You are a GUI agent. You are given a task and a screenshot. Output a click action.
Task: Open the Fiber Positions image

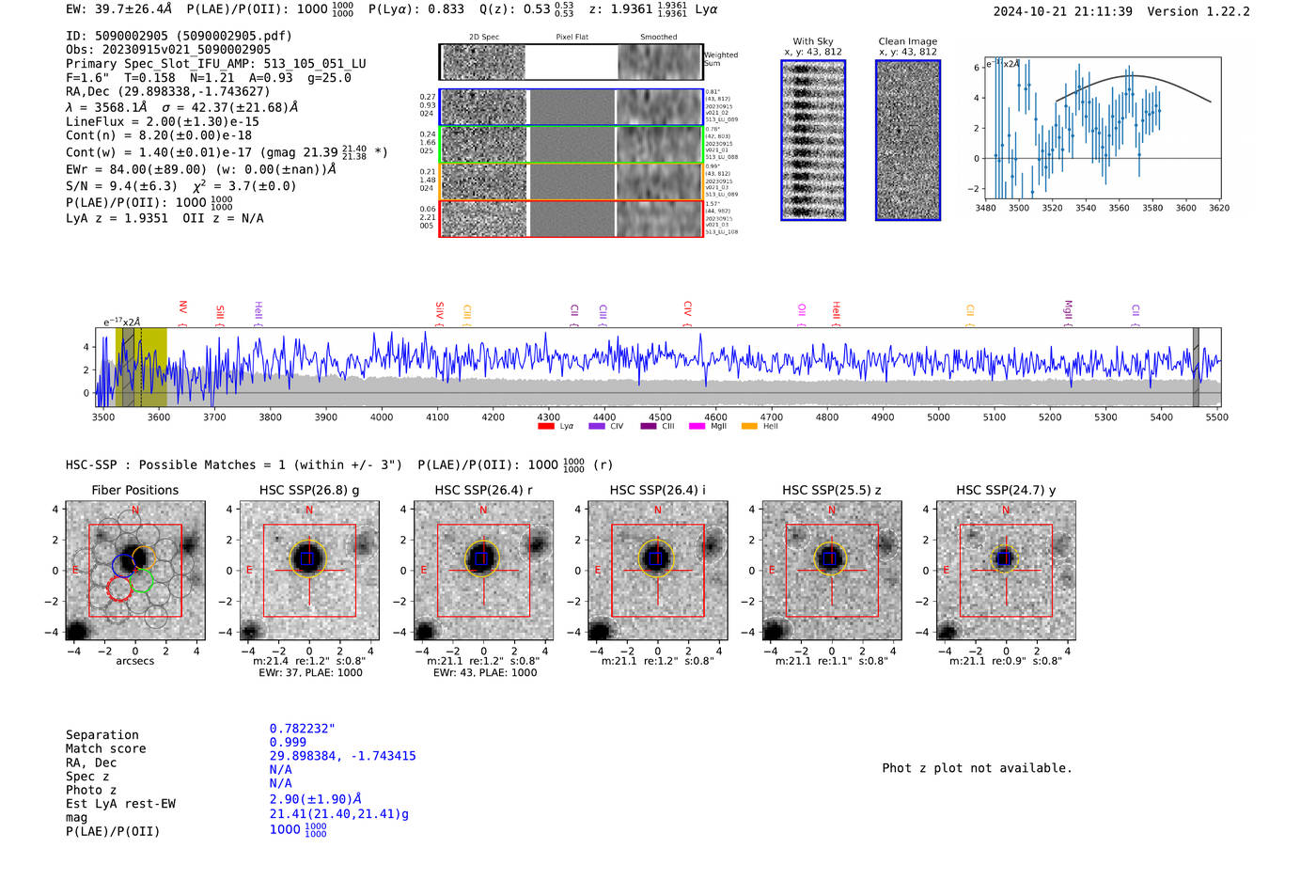point(135,571)
